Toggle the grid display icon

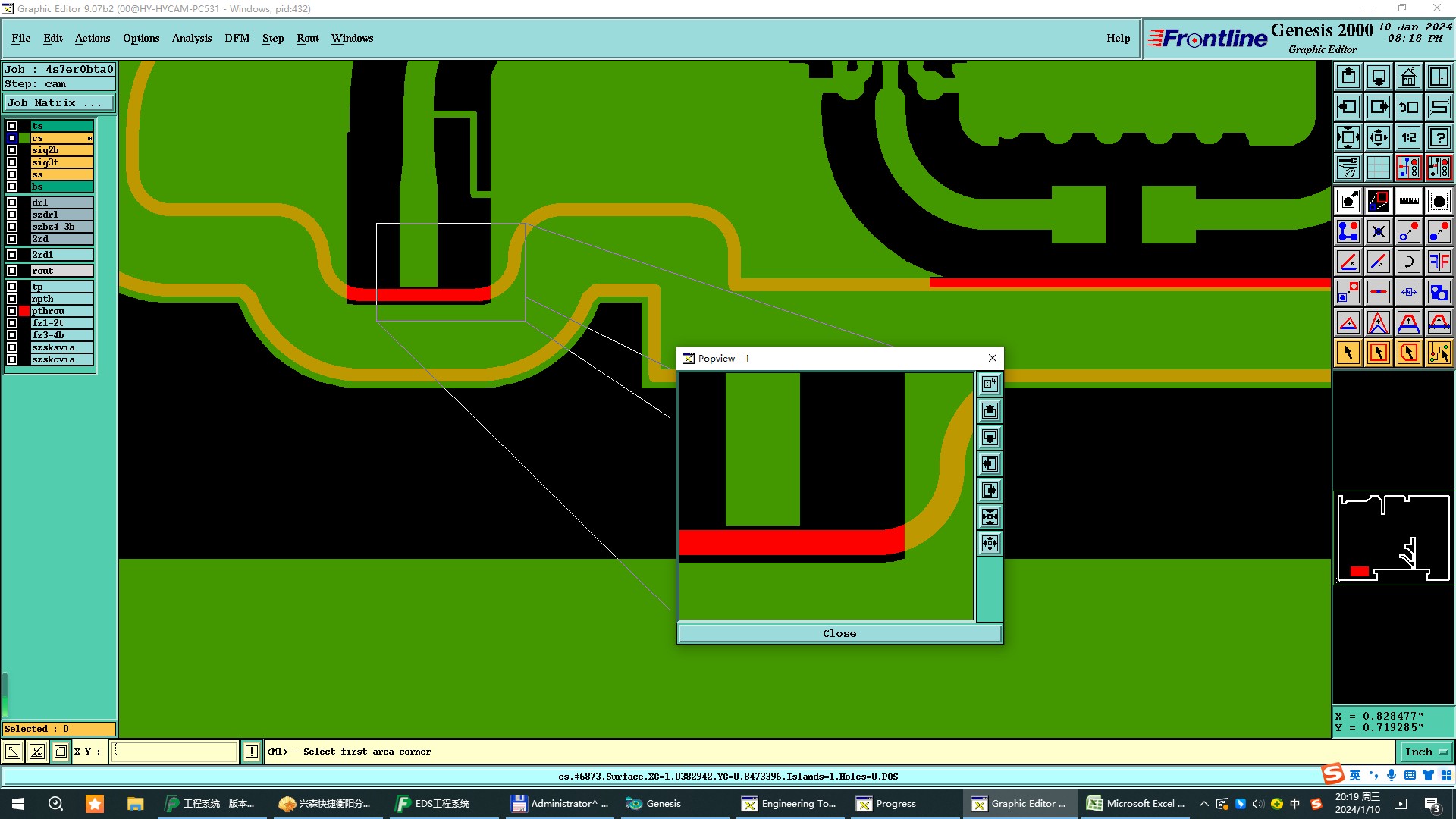(1378, 168)
